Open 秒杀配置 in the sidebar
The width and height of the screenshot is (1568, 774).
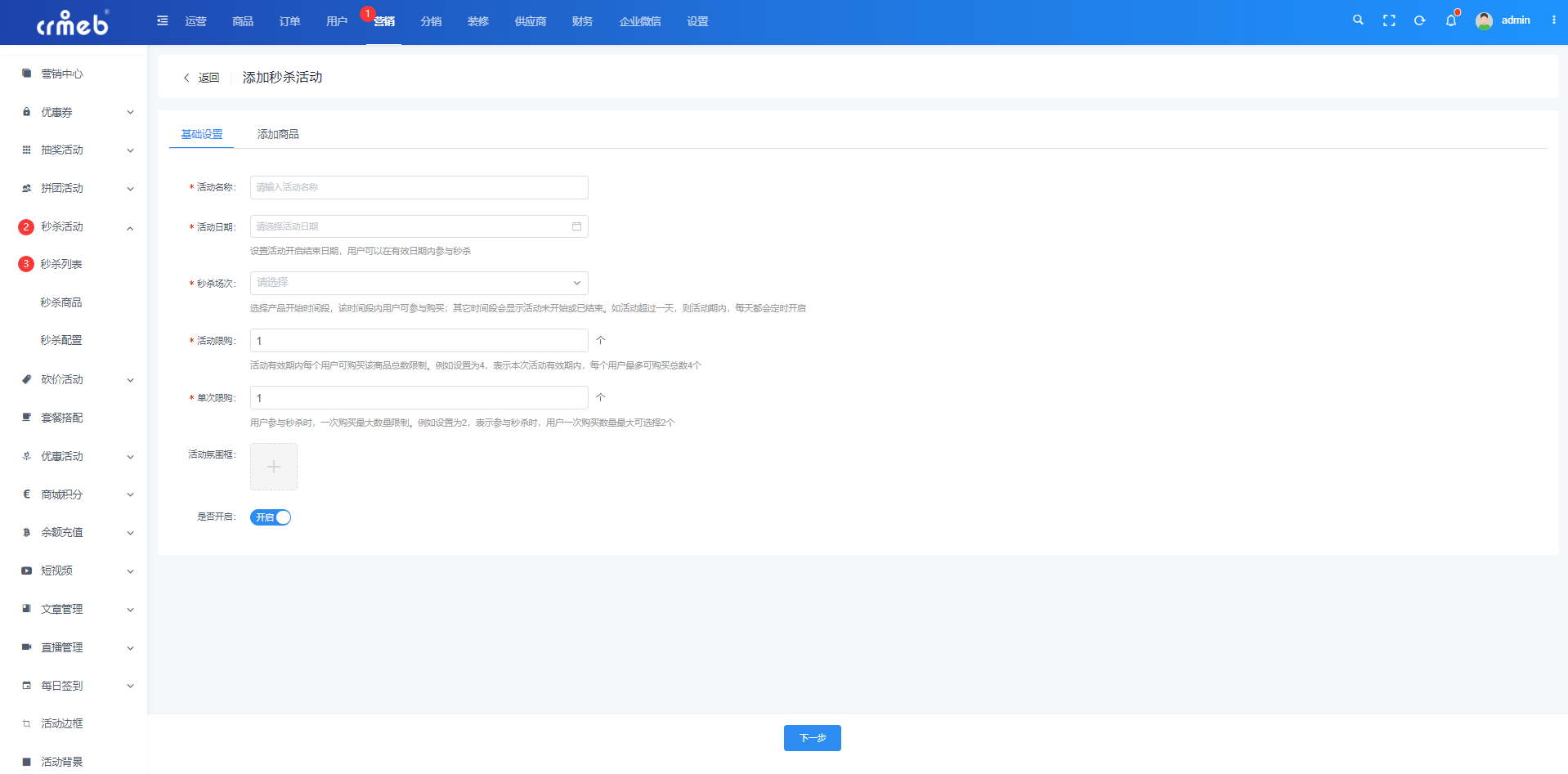point(61,340)
